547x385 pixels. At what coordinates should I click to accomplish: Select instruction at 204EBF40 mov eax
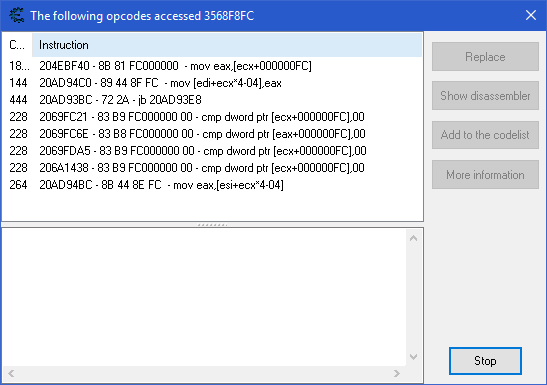click(x=212, y=66)
